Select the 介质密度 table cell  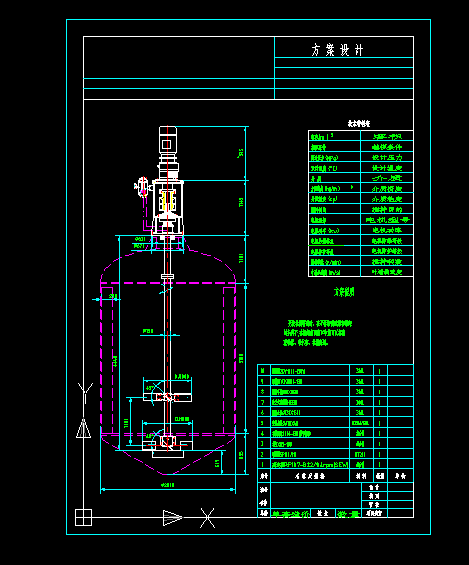[387, 188]
